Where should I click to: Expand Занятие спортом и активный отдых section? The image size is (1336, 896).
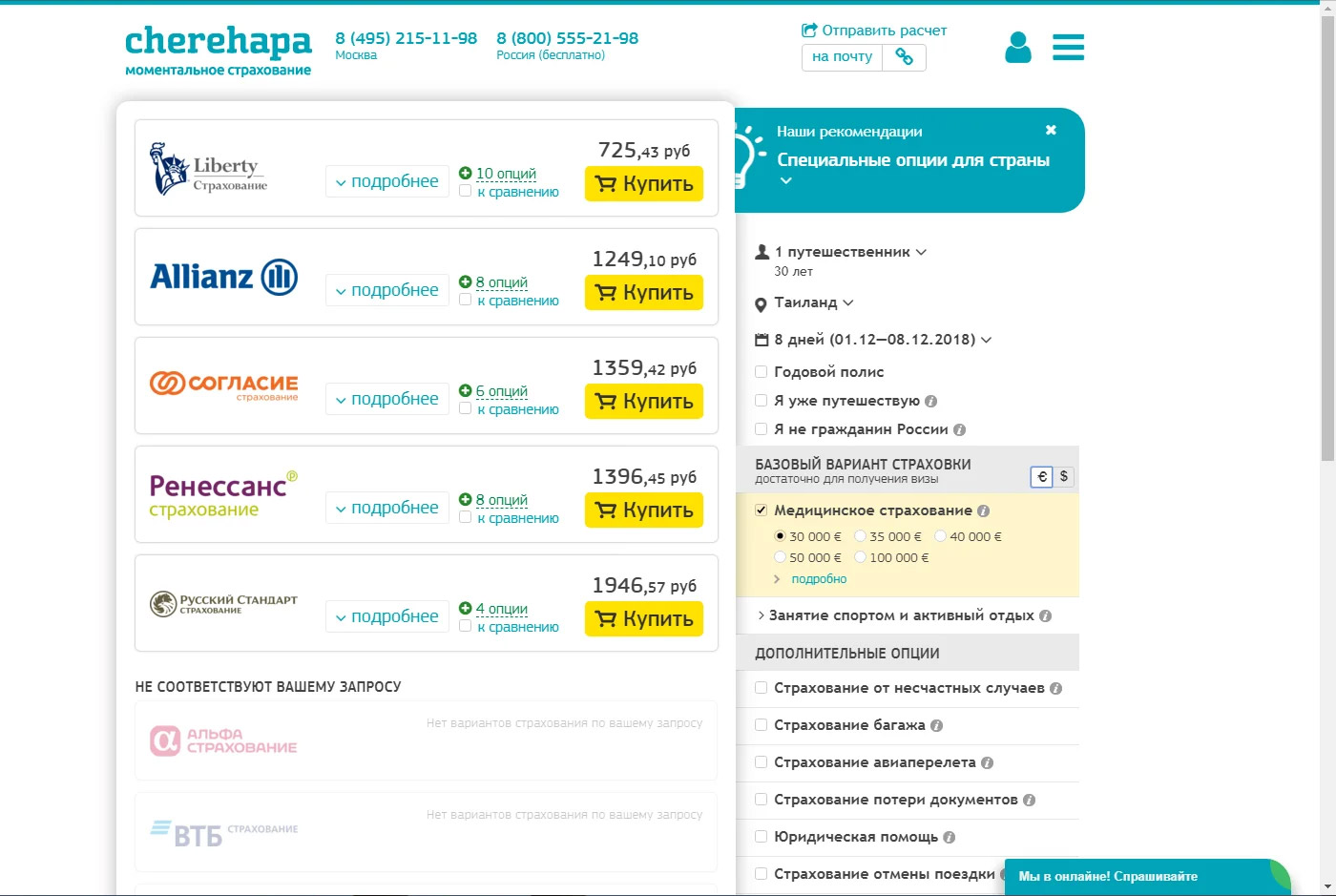pos(901,615)
